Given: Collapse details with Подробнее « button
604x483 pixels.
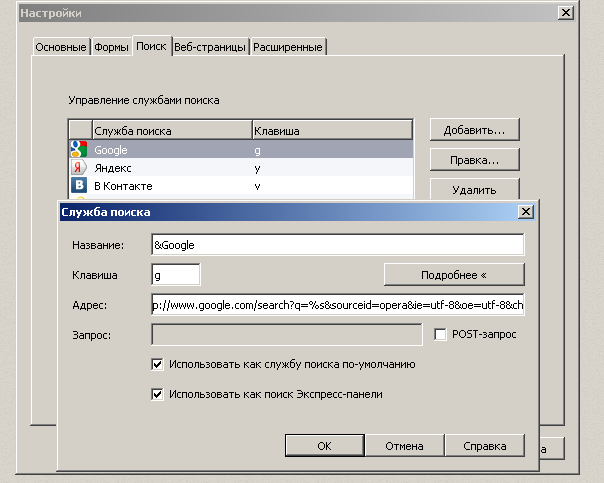Looking at the screenshot, I should coord(454,275).
